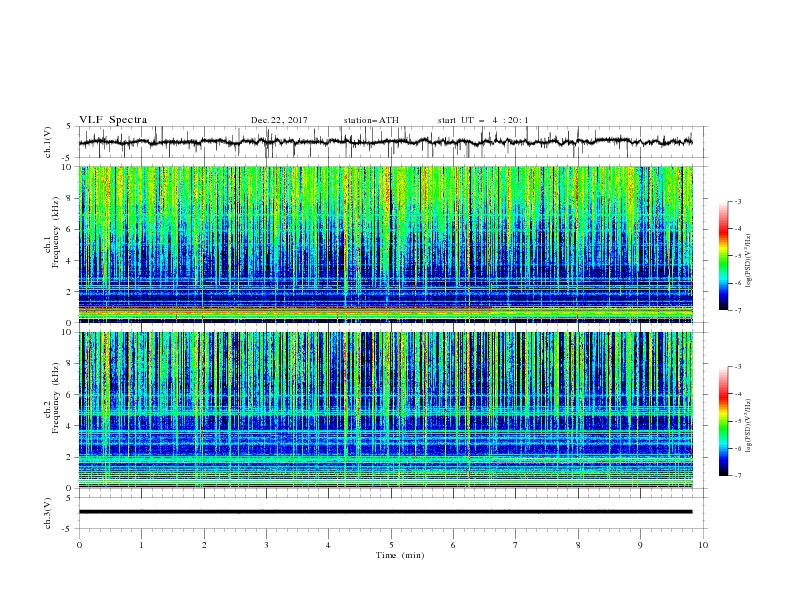Click the '5' tick on time axis
792x612 pixels.
[x=391, y=545]
